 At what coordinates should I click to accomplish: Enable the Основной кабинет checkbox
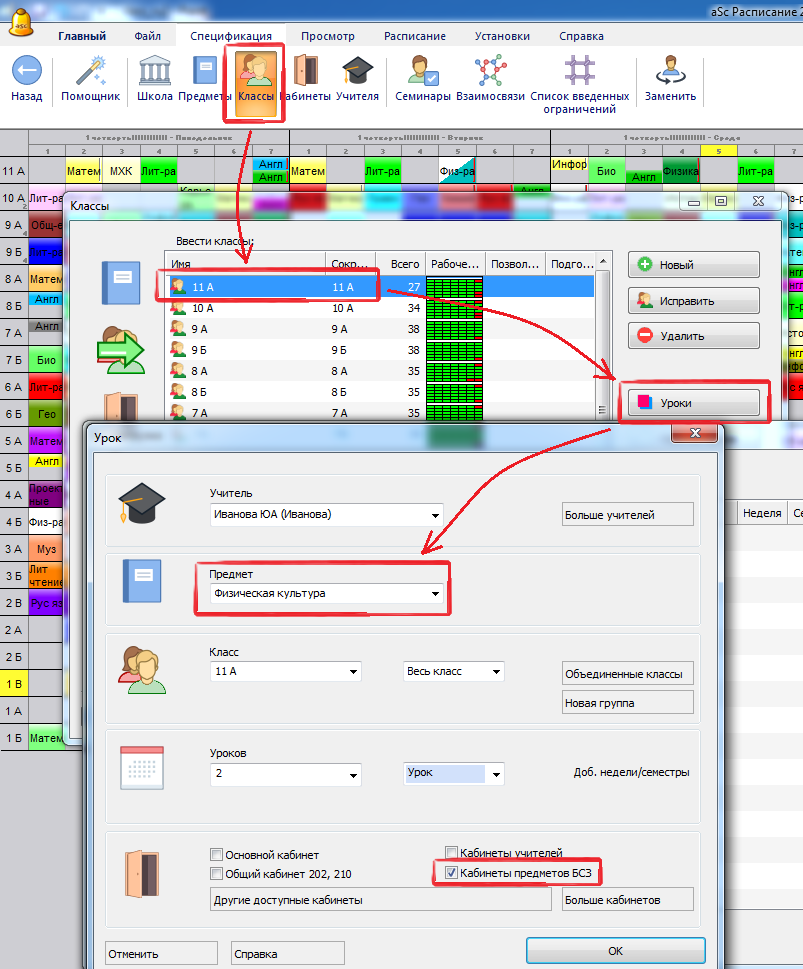[216, 855]
